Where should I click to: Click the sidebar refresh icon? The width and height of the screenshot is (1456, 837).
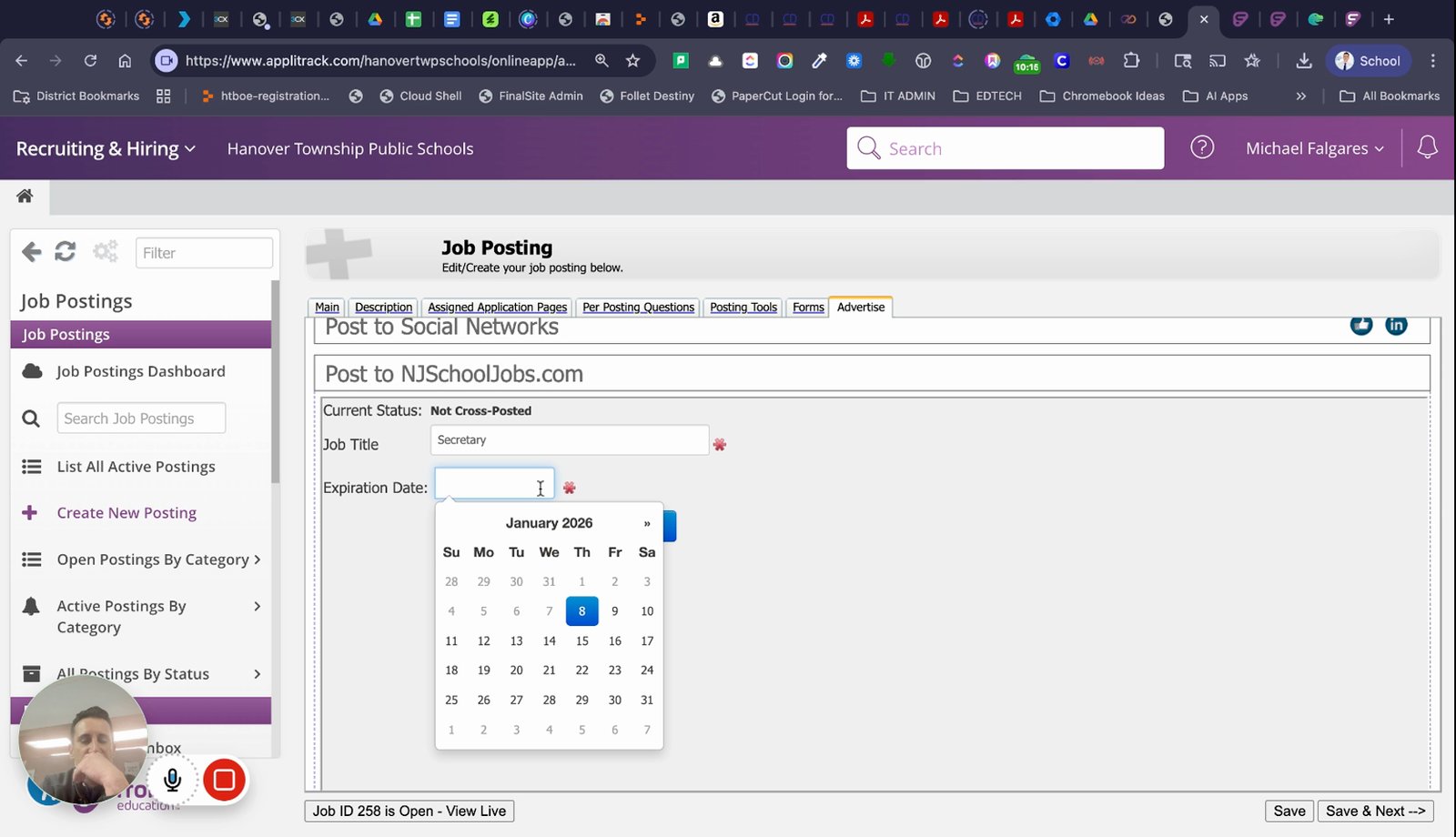click(66, 251)
